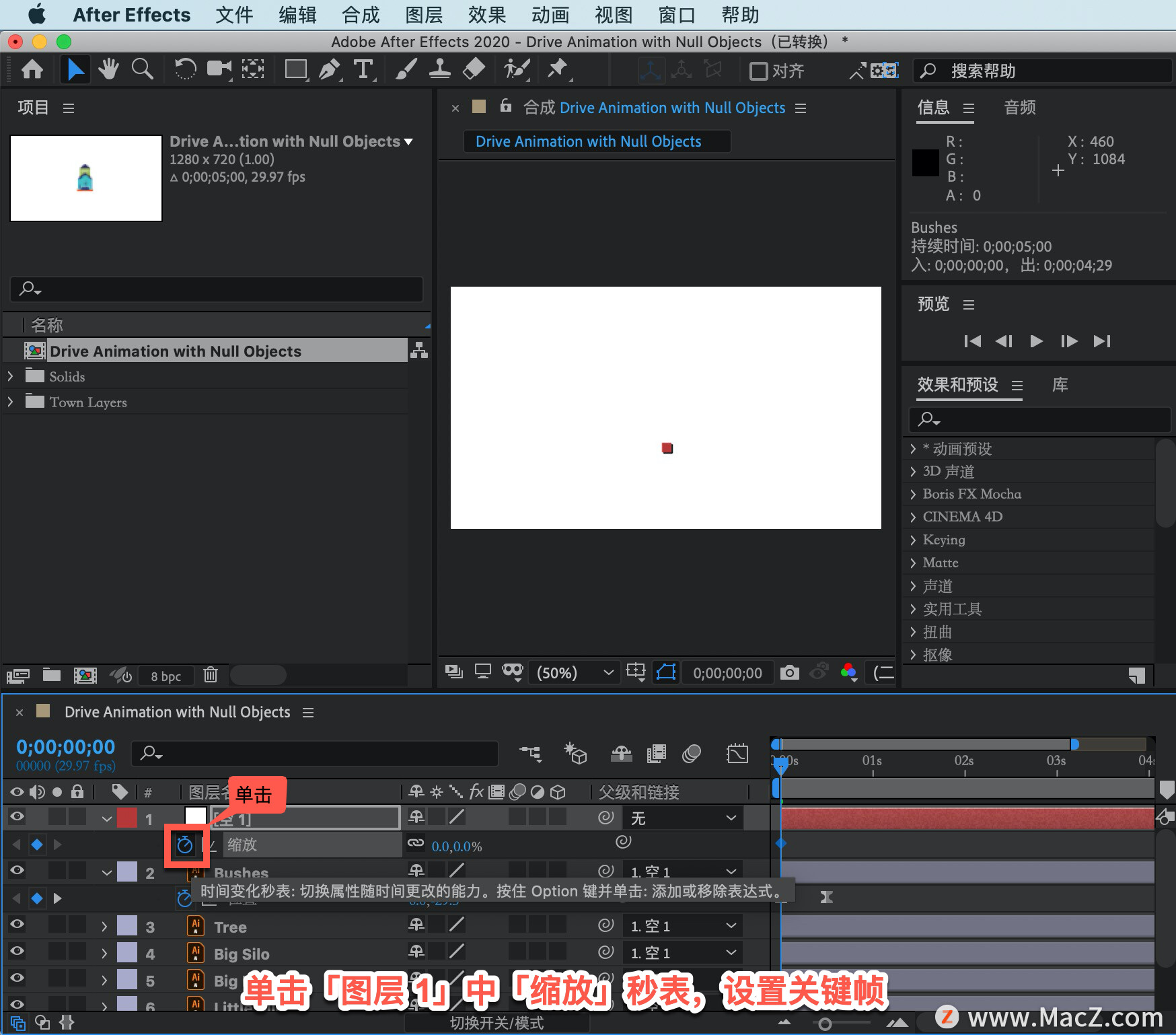The image size is (1176, 1035).
Task: Click 切换开关/模式 button
Action: click(497, 1023)
